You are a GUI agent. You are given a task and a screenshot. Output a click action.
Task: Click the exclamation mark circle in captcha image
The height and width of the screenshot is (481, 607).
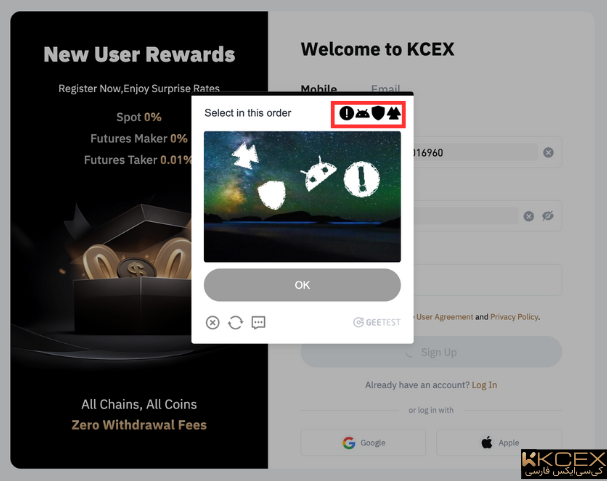coord(362,179)
